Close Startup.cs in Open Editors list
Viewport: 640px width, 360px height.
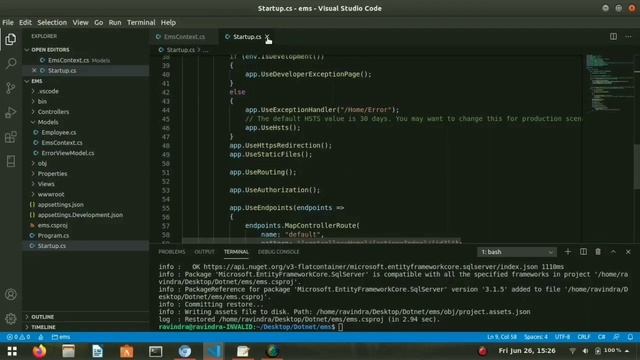point(34,70)
